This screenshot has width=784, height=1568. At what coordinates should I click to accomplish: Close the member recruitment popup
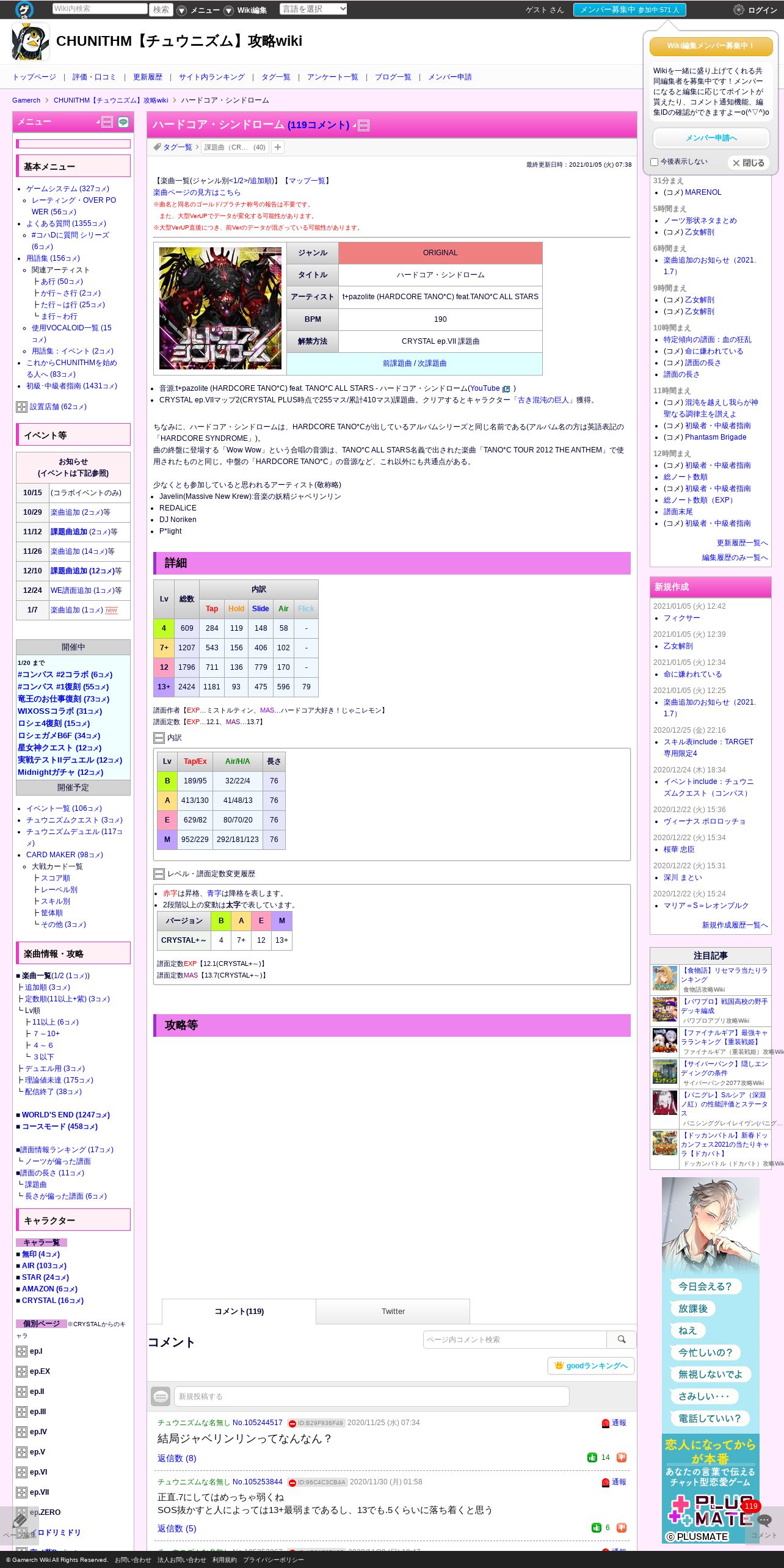749,163
